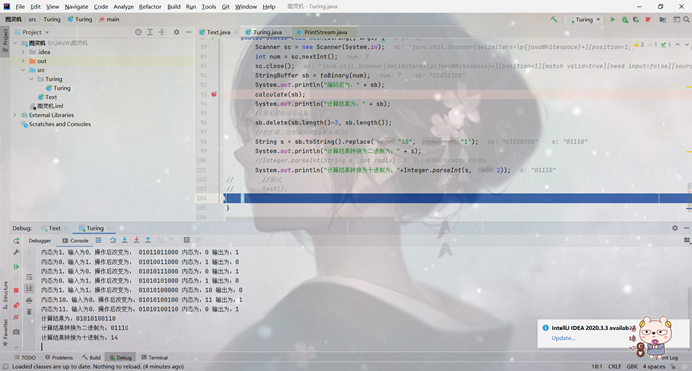Click Select Opened File in Project panel
Image resolution: width=692 pixels, height=371 pixels.
click(x=138, y=32)
